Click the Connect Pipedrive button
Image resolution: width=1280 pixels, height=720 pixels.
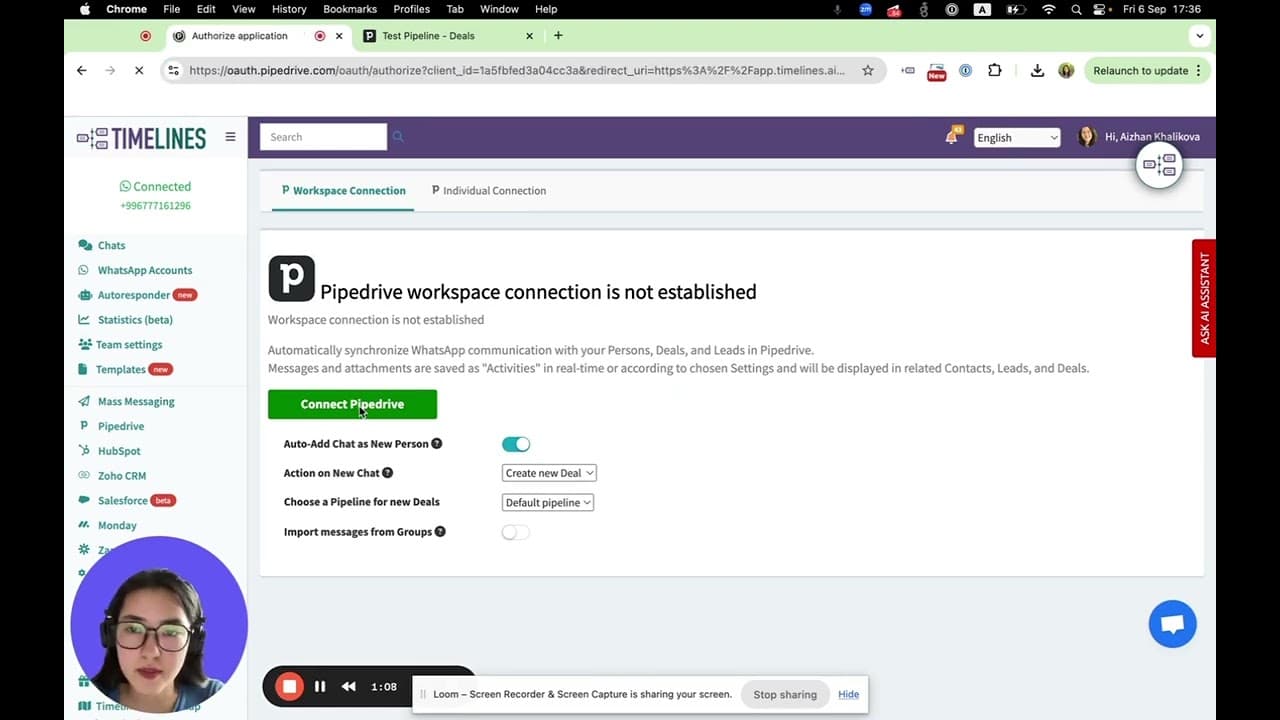[x=352, y=404]
